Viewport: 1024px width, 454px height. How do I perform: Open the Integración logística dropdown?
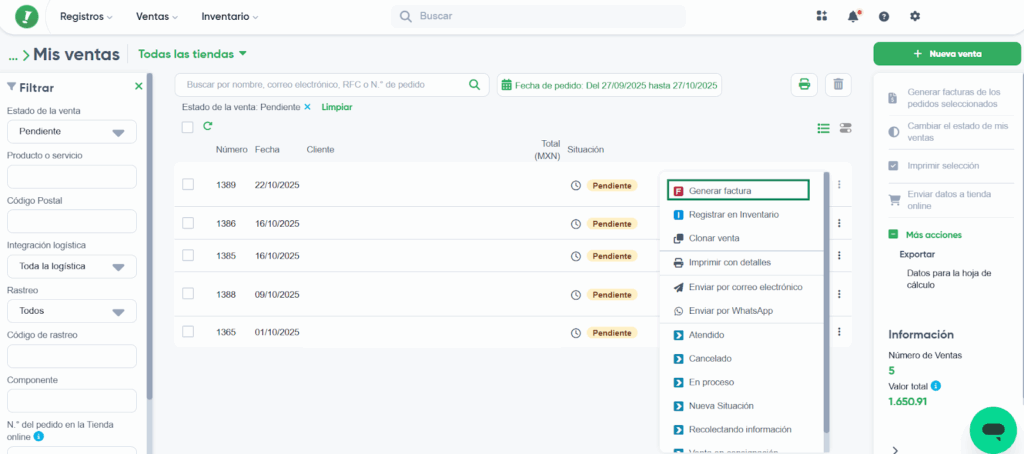click(x=71, y=266)
